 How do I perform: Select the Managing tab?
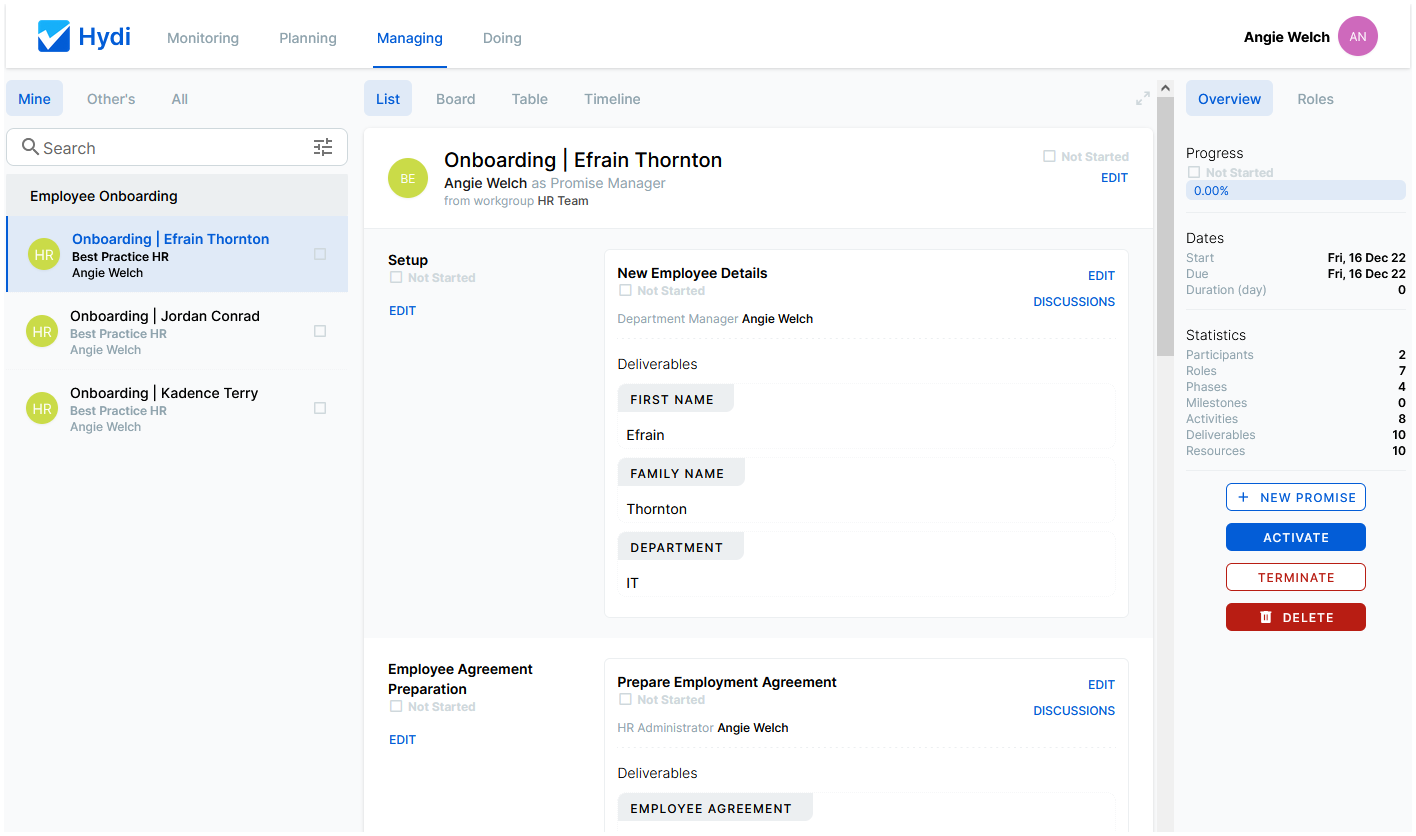pos(410,38)
